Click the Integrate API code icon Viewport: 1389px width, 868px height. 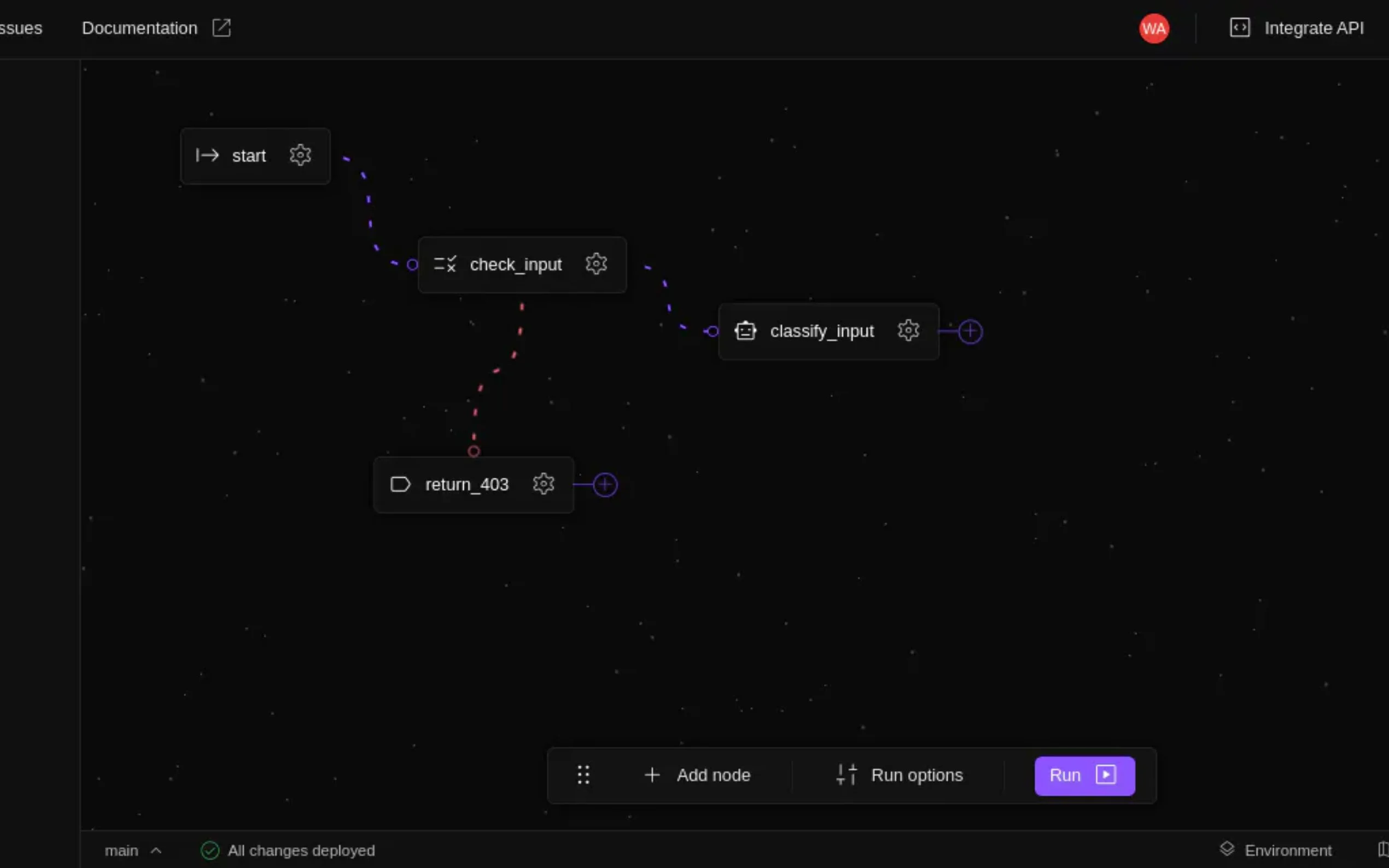1239,27
